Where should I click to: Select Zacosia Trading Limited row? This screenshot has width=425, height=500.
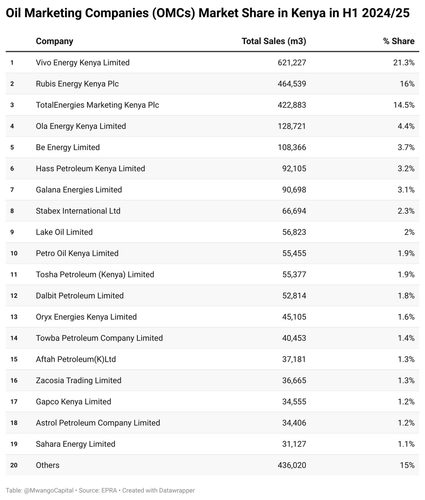(x=212, y=380)
